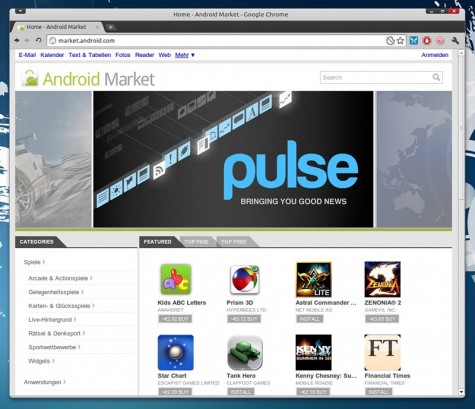This screenshot has width=475, height=409.
Task: Show the next banner with world map
Action: tap(414, 159)
